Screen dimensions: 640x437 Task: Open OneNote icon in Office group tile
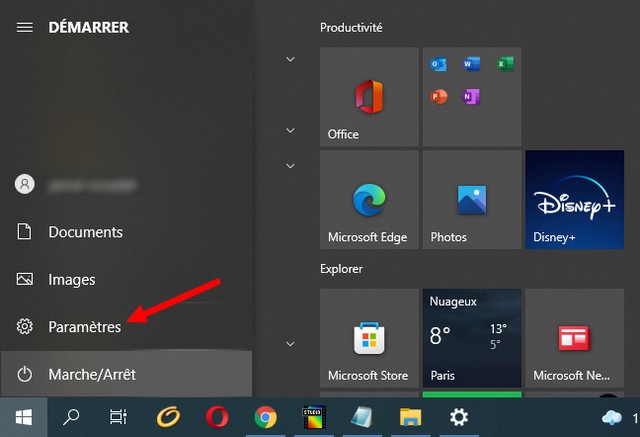pos(471,97)
